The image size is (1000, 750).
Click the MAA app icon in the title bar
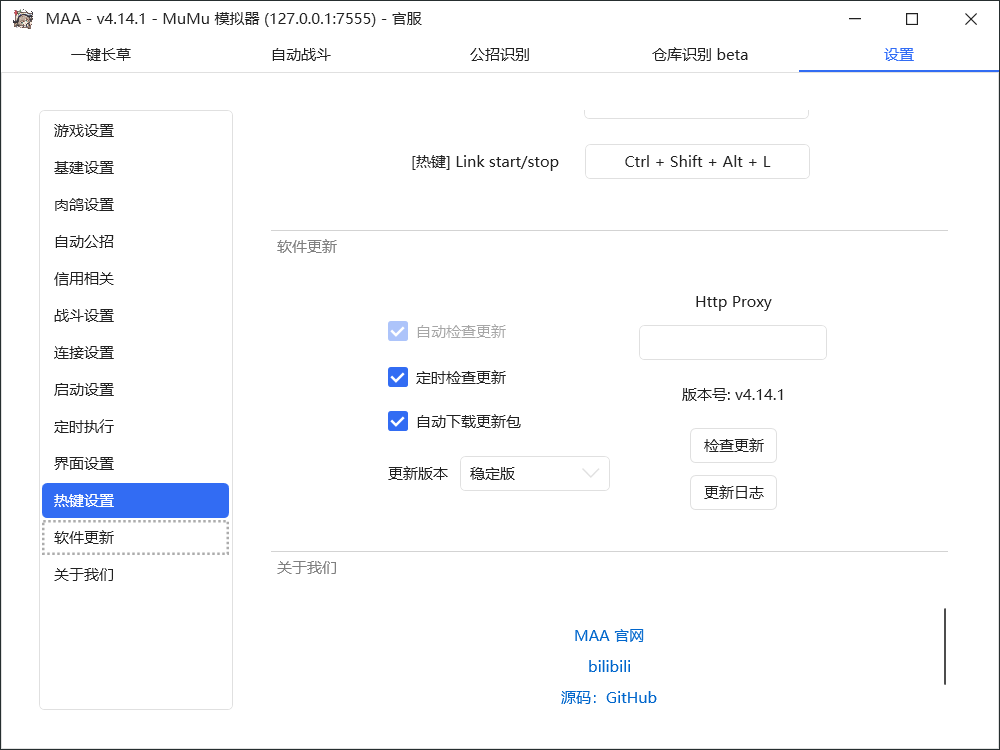(x=23, y=19)
